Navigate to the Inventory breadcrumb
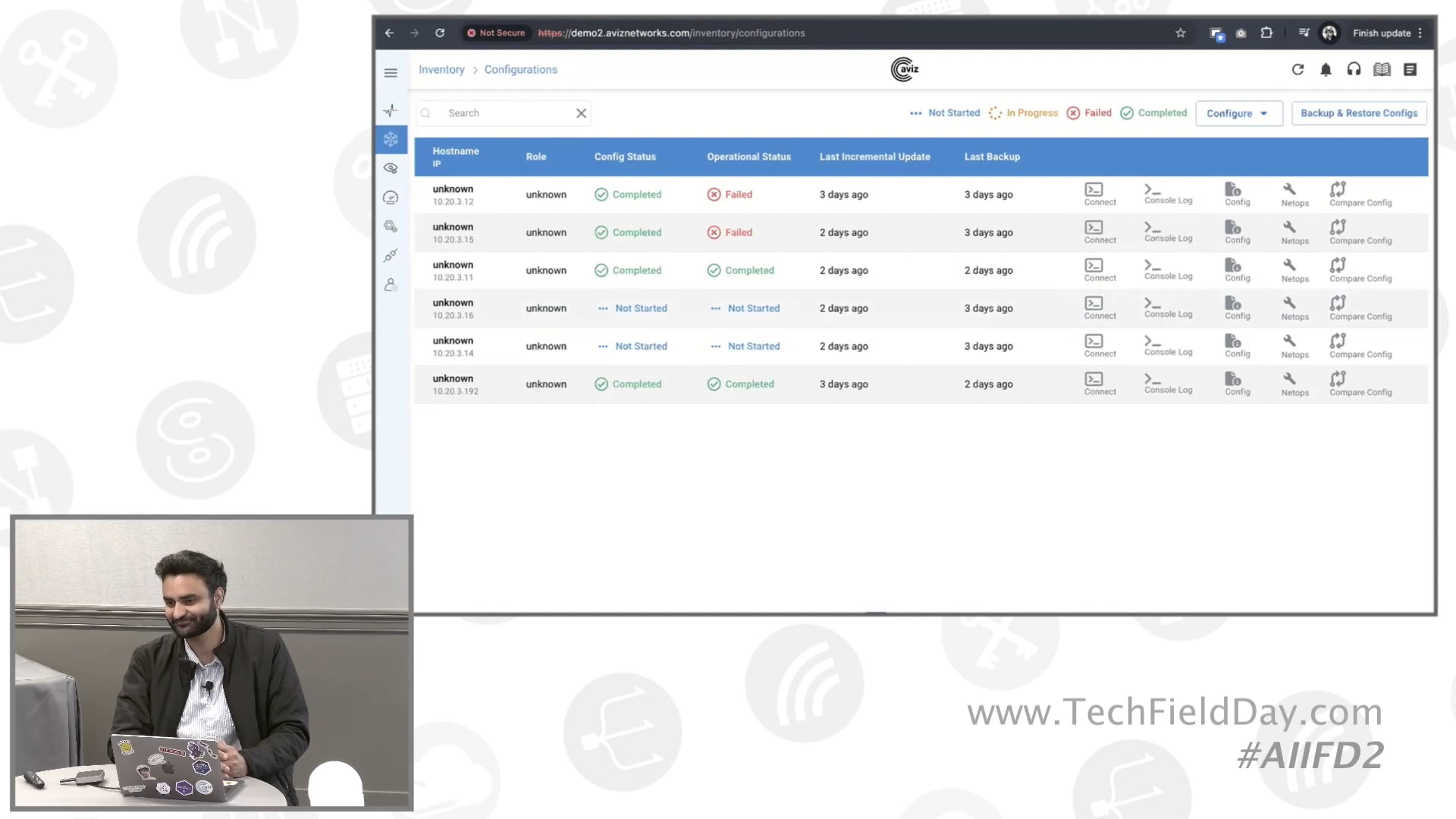The height and width of the screenshot is (819, 1456). coord(441,69)
